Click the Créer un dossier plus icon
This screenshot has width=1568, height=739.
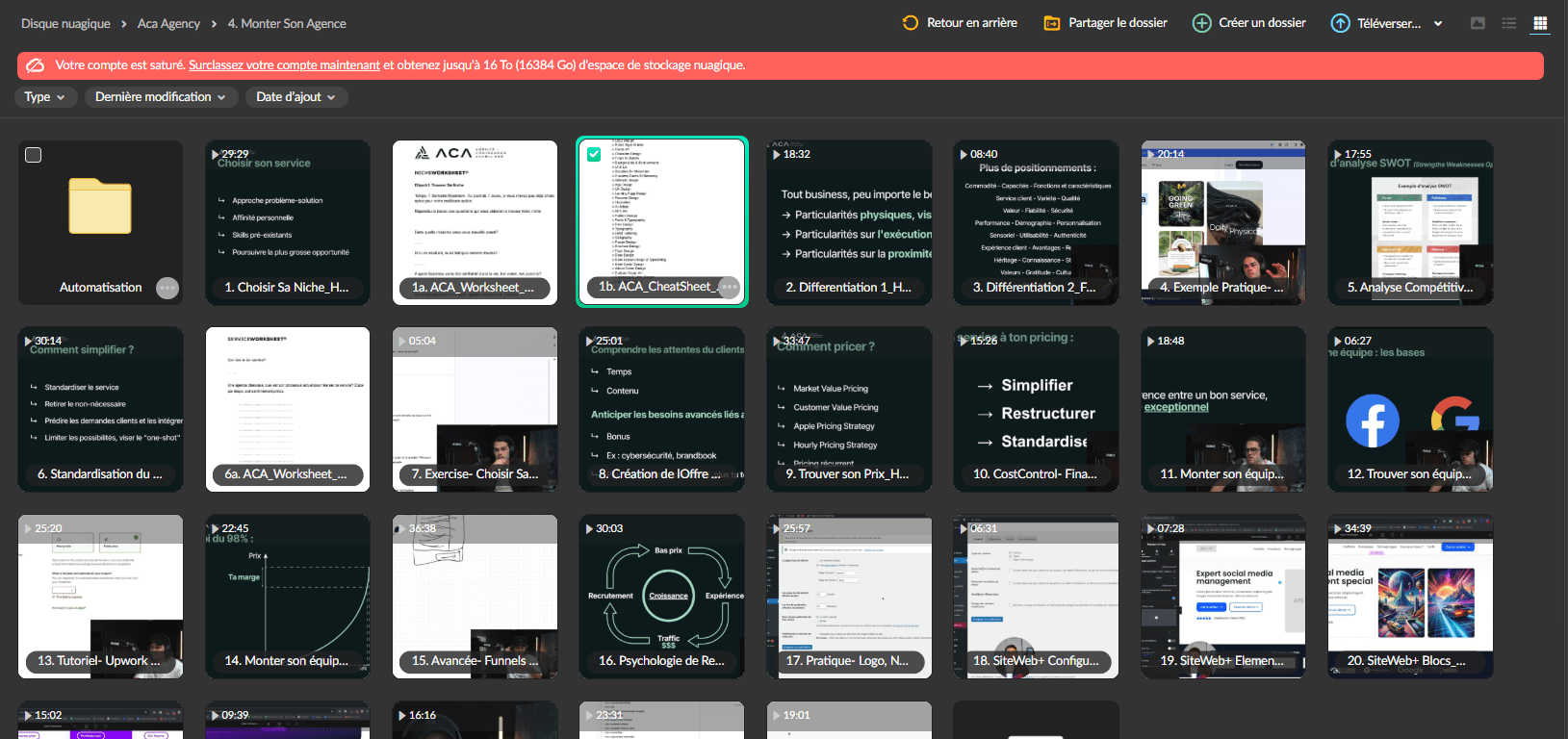pos(1201,23)
